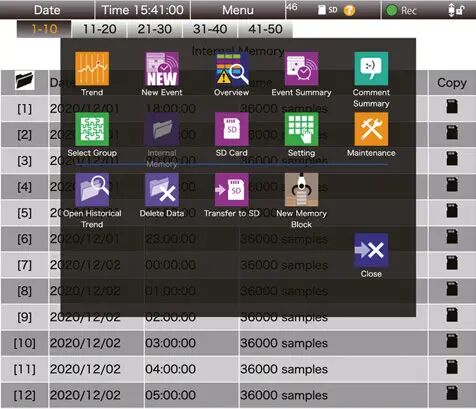The image size is (476, 409).
Task: Select row number [10]
Action: [x=25, y=343]
